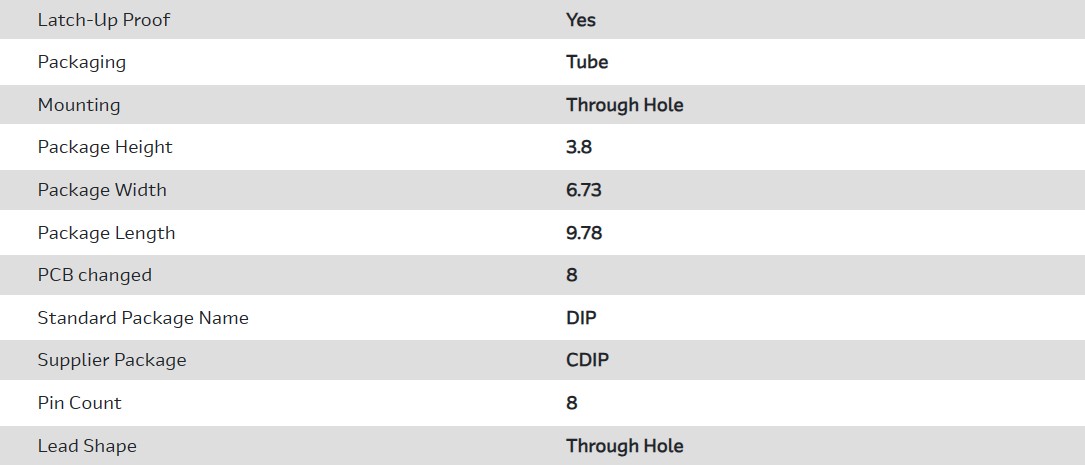Screen dimensions: 1085x466
Task: Click the Package Length label
Action: pos(106,233)
